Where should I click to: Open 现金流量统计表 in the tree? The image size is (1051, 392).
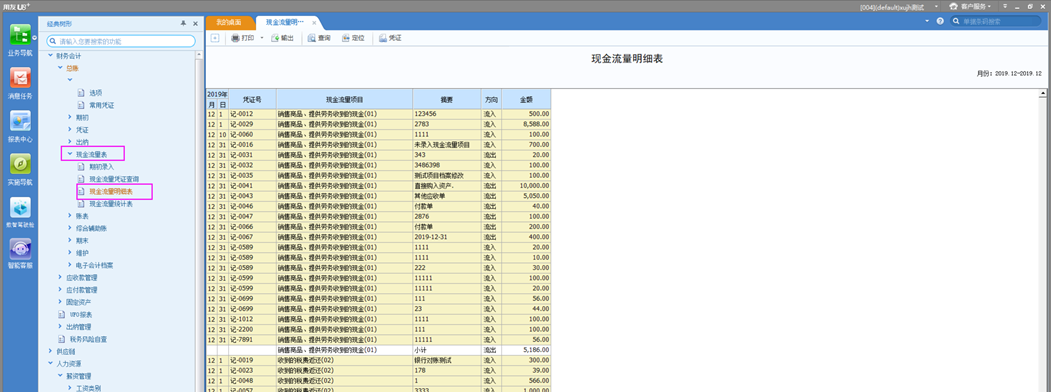[x=111, y=204]
